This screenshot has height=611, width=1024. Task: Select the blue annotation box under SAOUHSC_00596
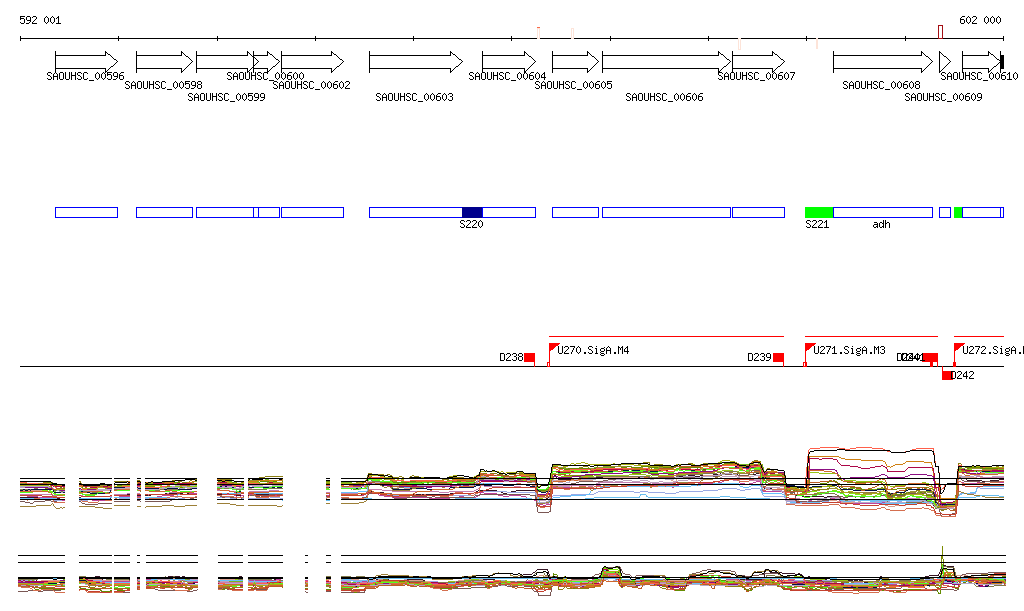[86, 212]
